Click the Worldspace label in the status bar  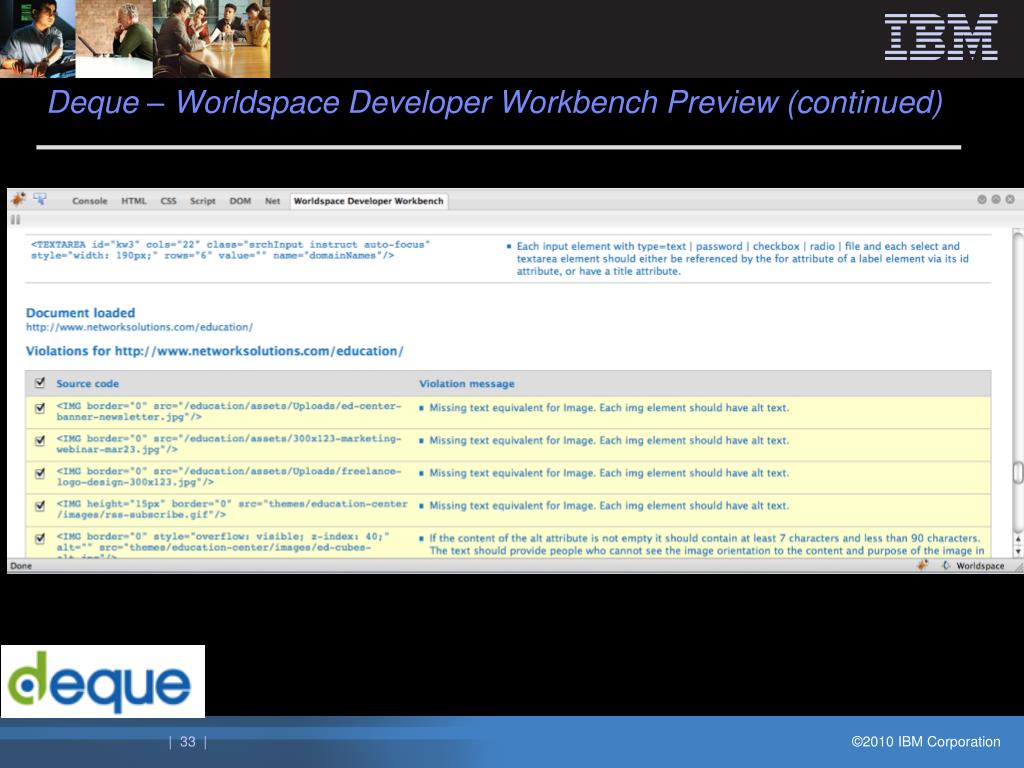point(980,566)
